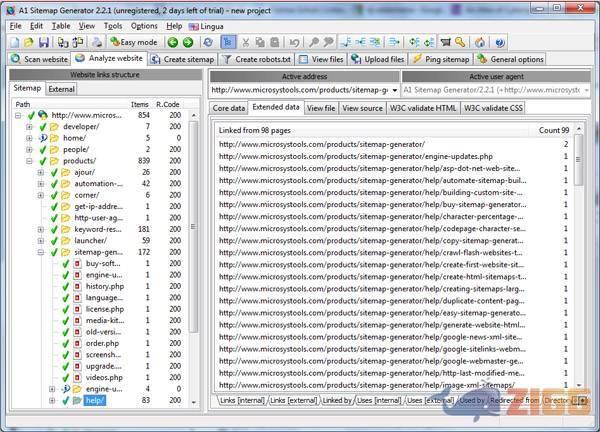
Task: Click the green Forward arrow
Action: (188, 42)
